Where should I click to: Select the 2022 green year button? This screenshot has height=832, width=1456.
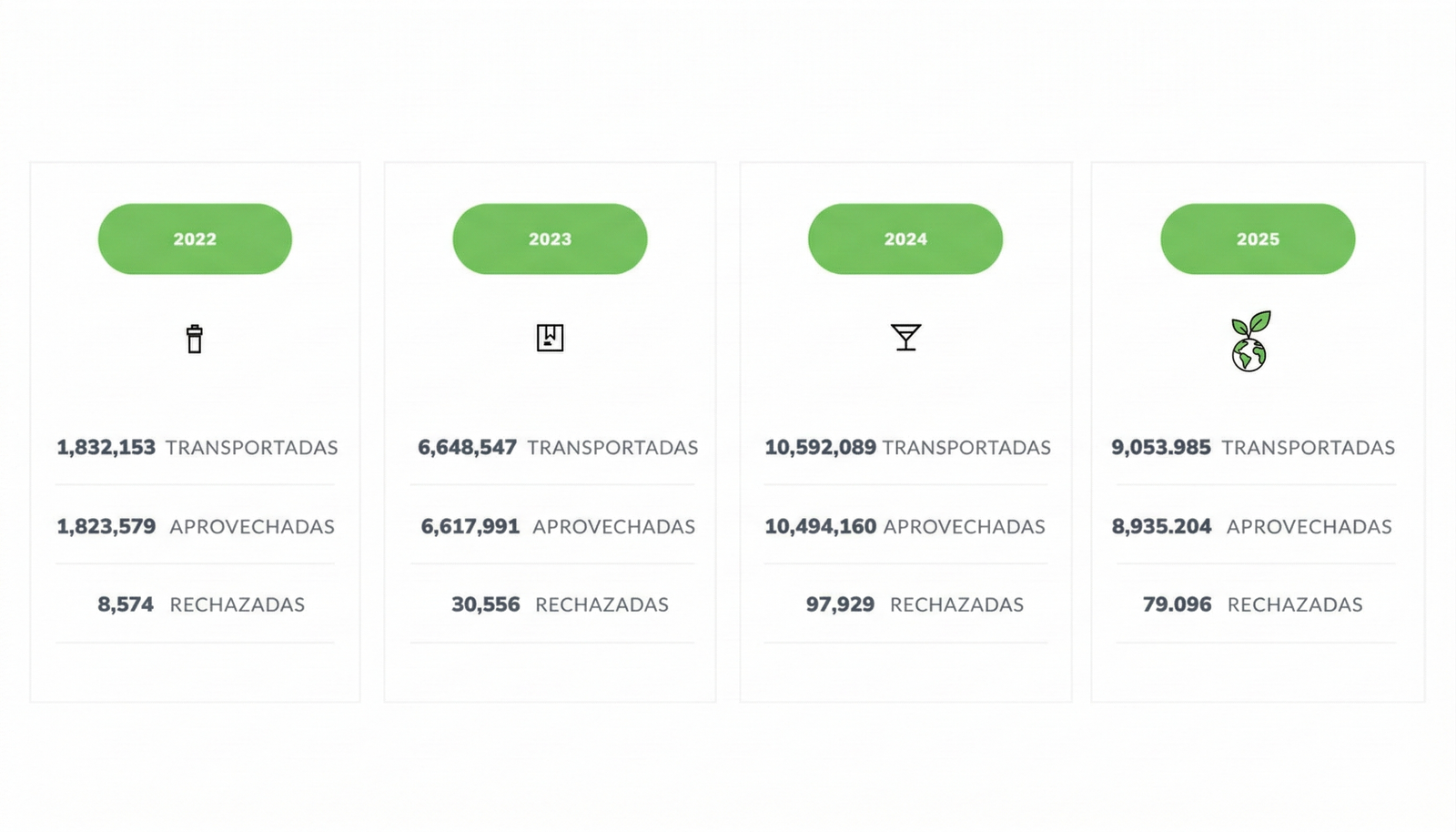tap(195, 238)
